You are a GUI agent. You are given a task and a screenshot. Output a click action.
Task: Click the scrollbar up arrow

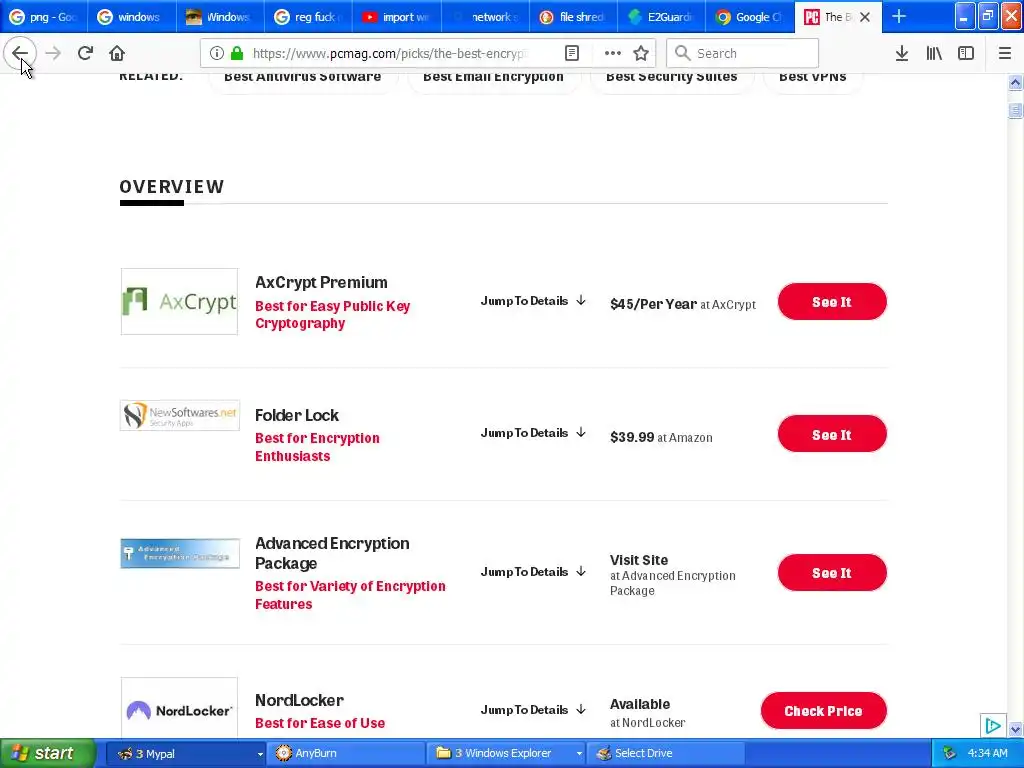(x=1015, y=82)
